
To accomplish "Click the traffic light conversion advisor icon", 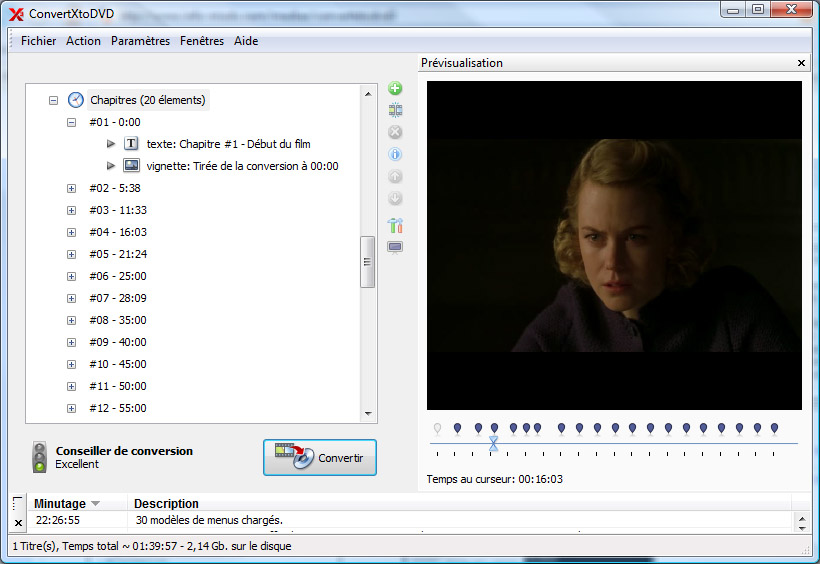I will (x=39, y=457).
